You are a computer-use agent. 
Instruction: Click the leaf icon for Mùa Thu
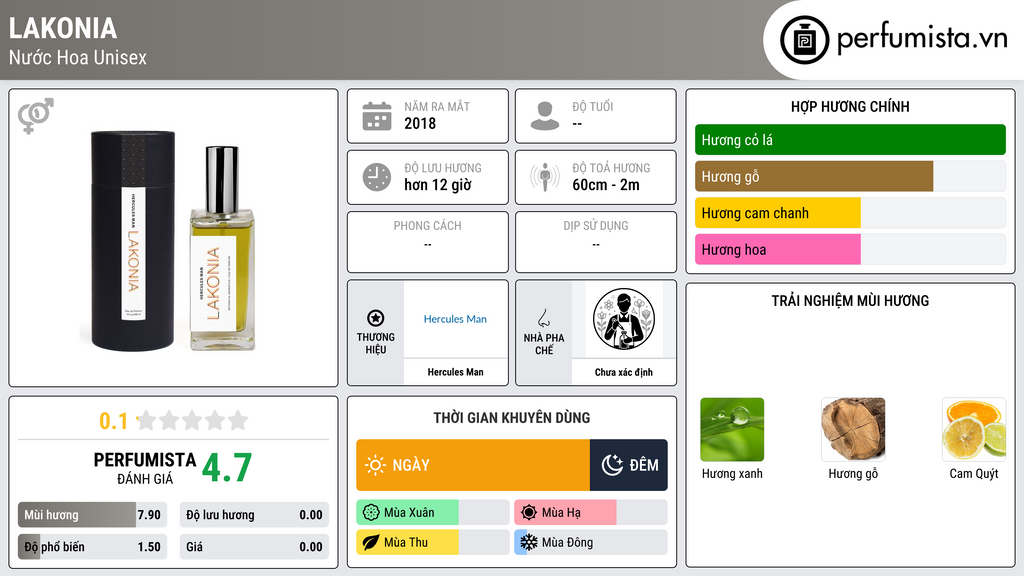pyautogui.click(x=371, y=542)
